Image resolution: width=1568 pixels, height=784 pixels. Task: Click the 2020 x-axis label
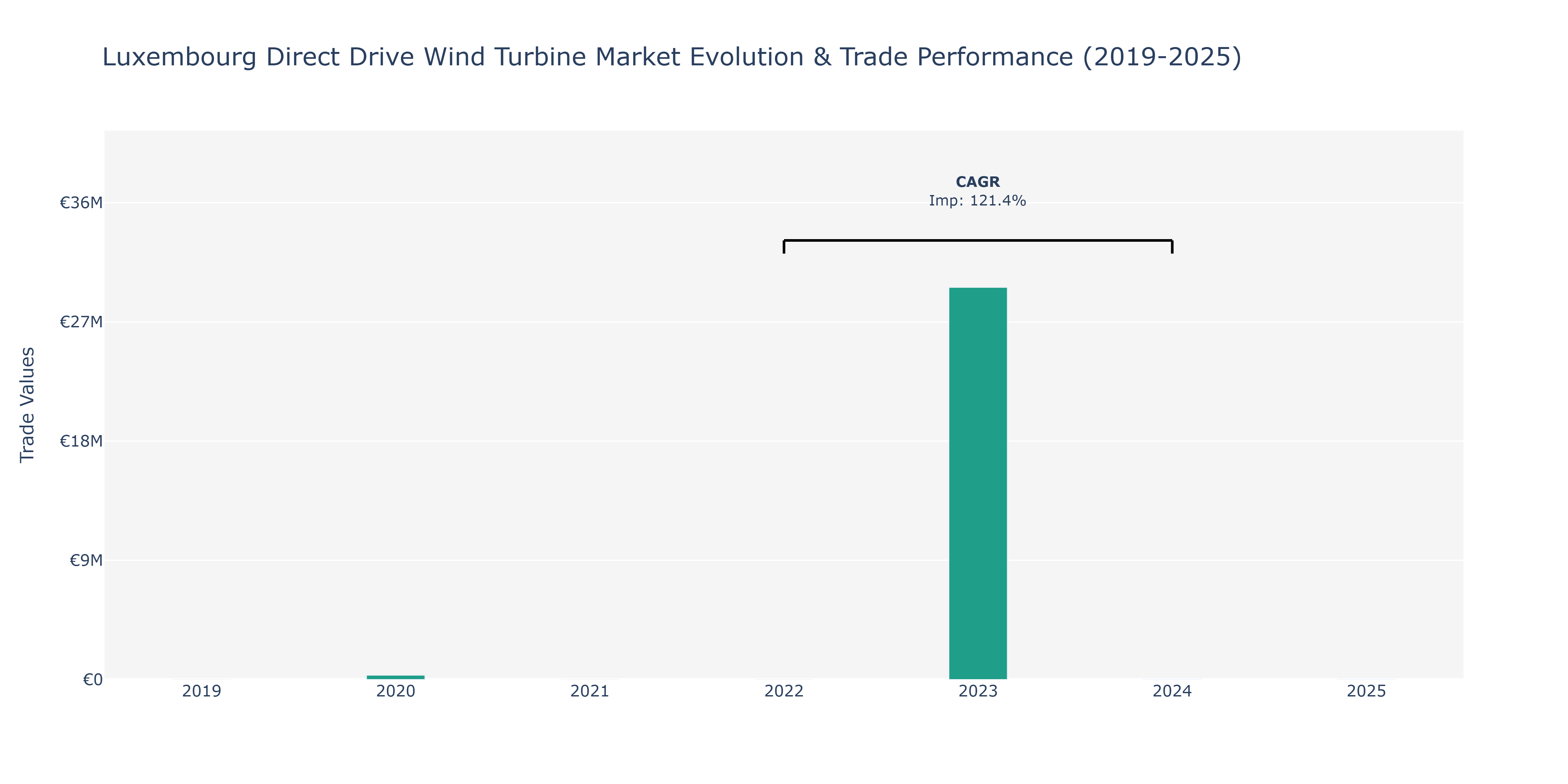click(396, 692)
